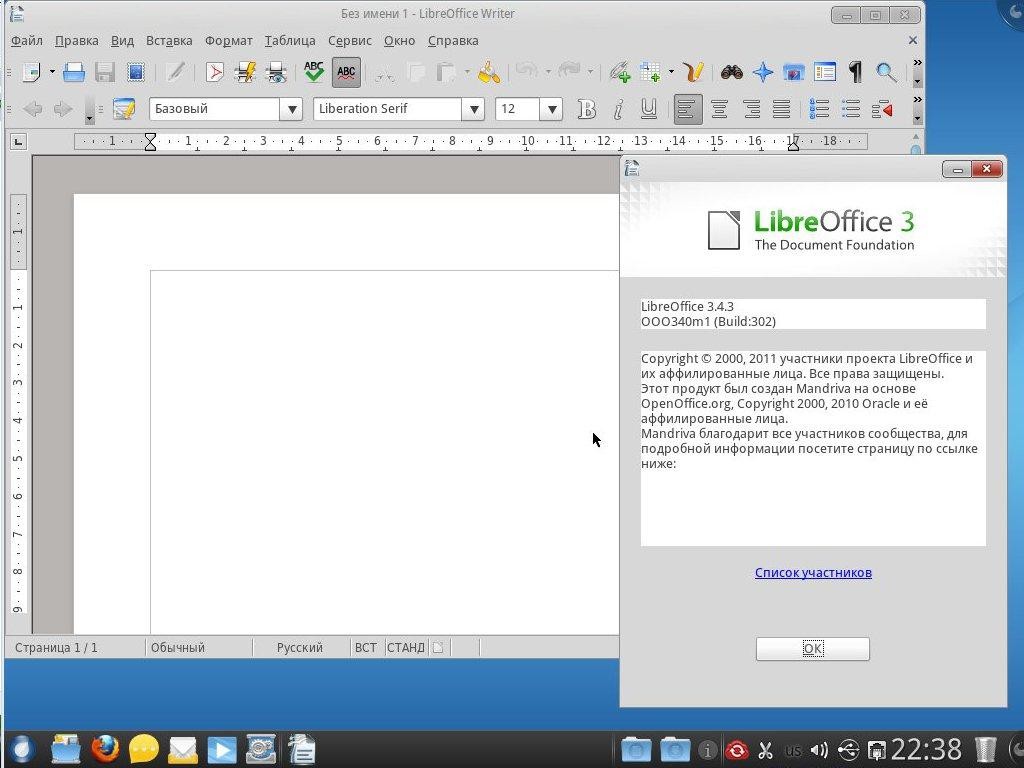Show hidden Standard toolbar buttons via » chevron
This screenshot has height=768, width=1024.
918,63
